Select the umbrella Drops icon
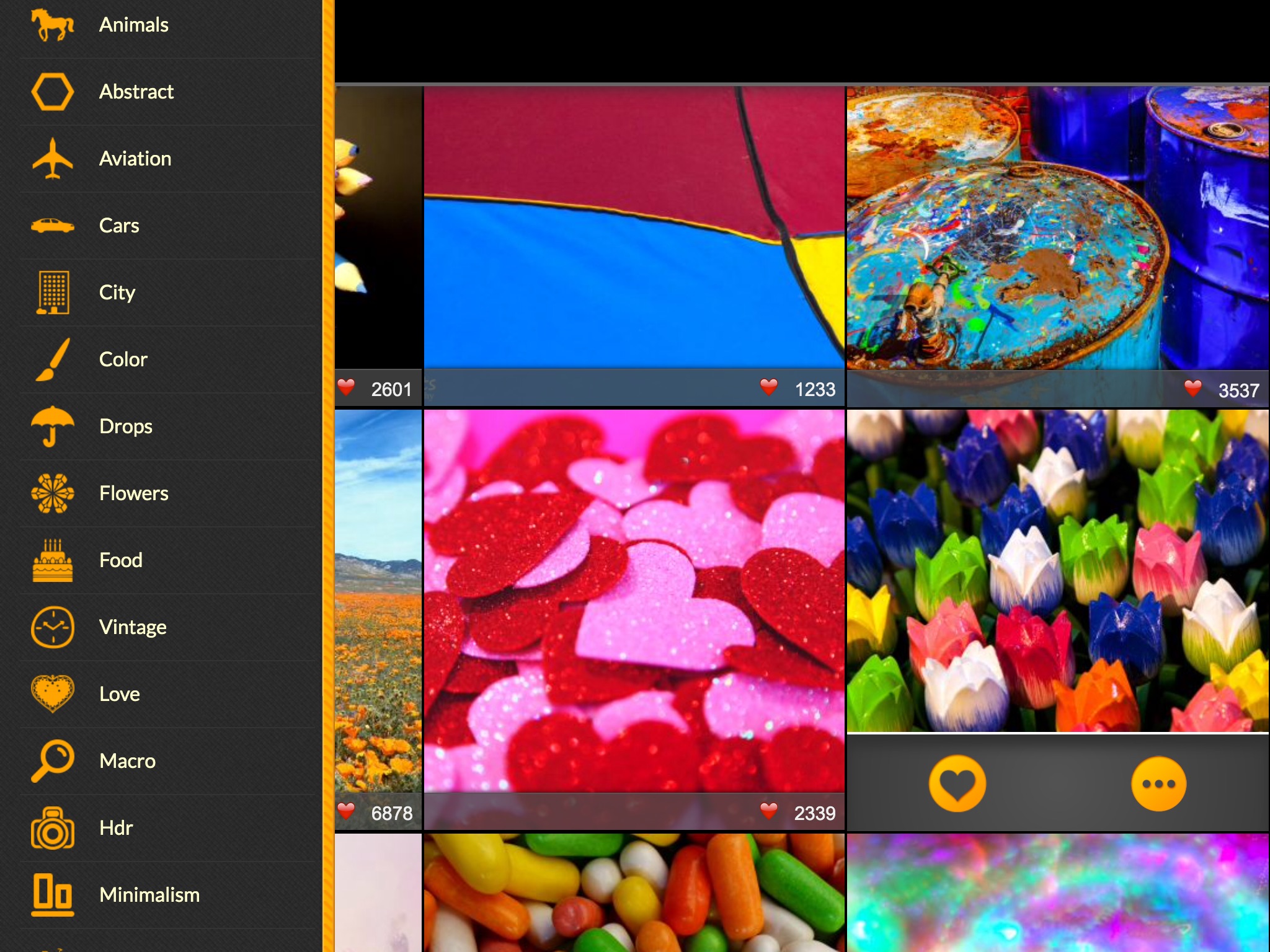Viewport: 1270px width, 952px height. tap(52, 426)
